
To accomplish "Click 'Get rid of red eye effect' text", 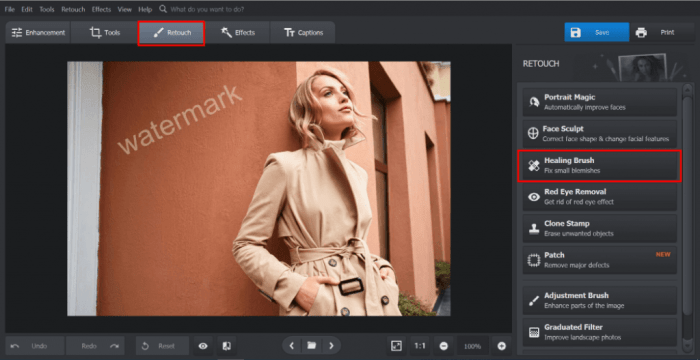I will [x=579, y=202].
